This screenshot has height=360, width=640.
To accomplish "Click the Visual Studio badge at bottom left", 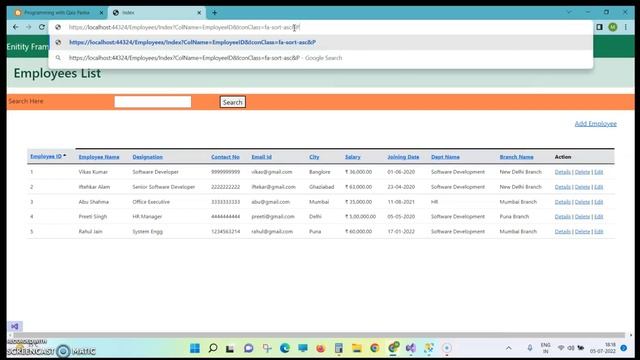I will tap(15, 326).
